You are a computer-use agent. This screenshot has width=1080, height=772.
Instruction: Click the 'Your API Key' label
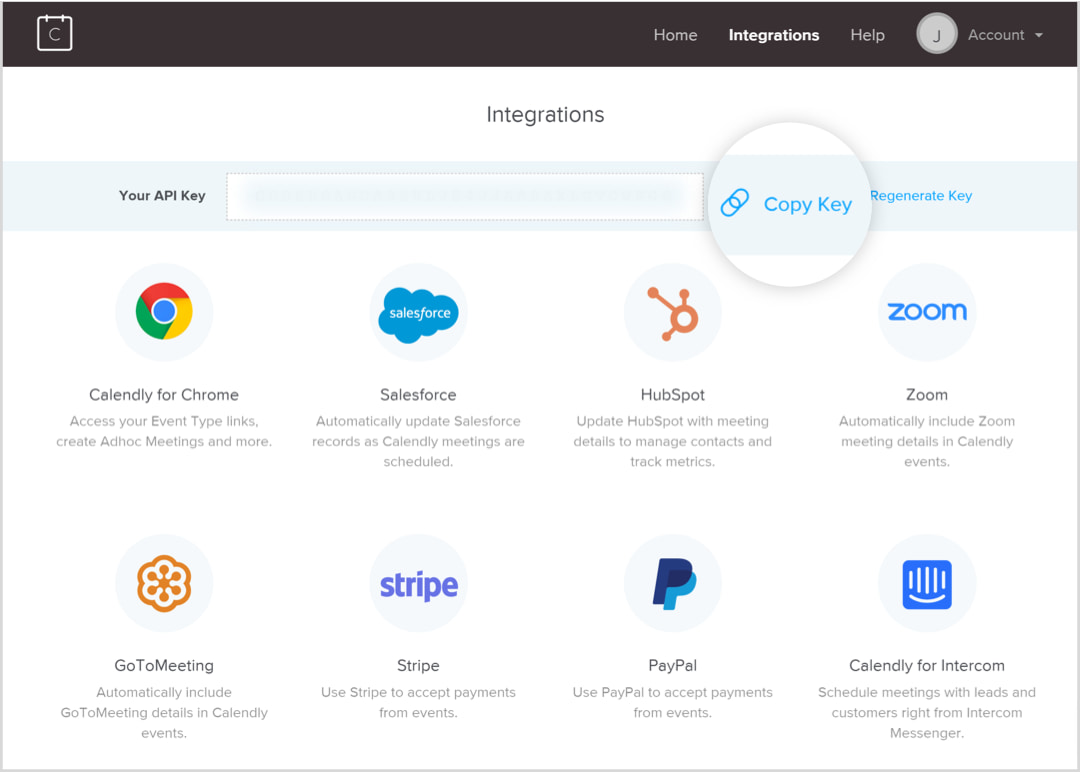(162, 196)
